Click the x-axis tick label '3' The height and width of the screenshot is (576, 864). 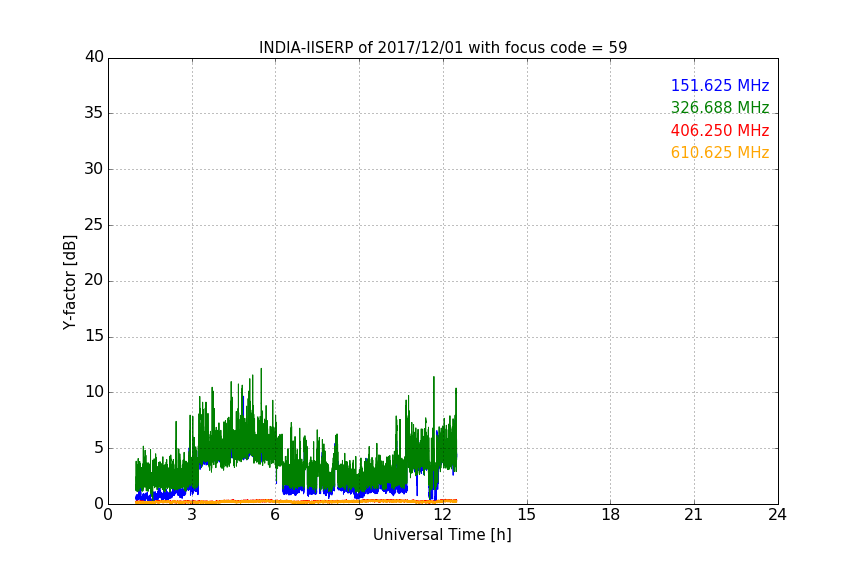click(192, 515)
